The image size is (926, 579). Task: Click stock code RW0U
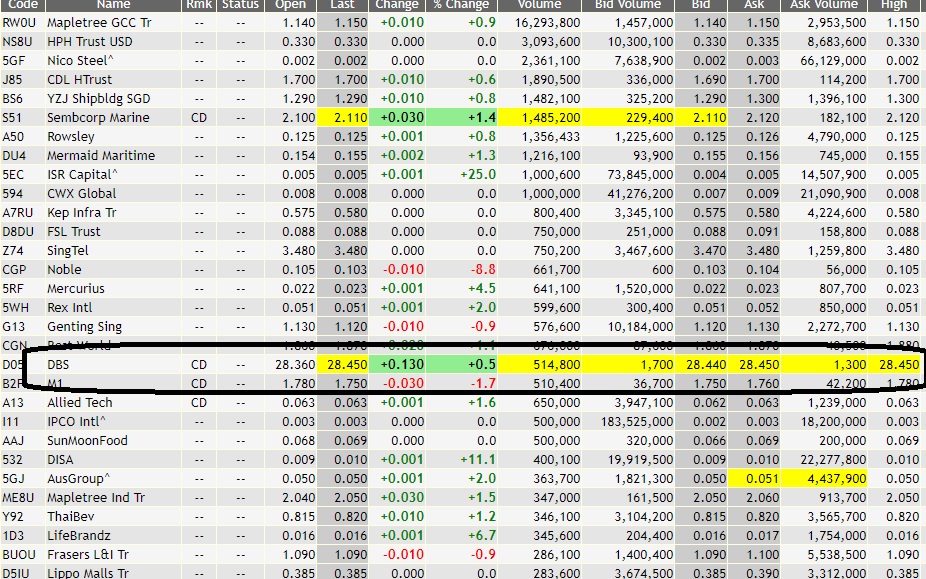coord(19,22)
